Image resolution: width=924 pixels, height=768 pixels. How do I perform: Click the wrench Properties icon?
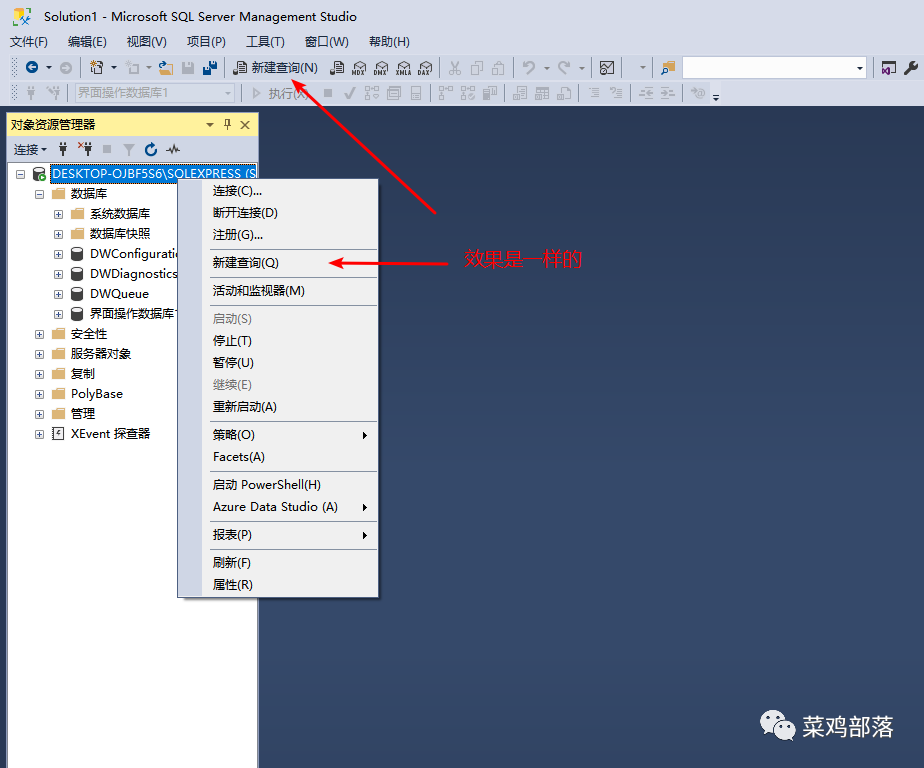910,68
